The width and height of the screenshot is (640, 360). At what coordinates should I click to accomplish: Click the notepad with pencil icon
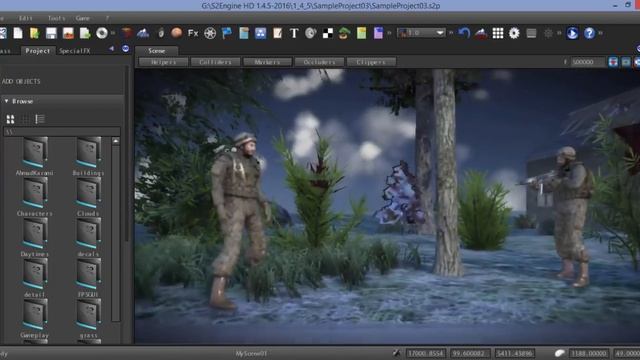278,33
